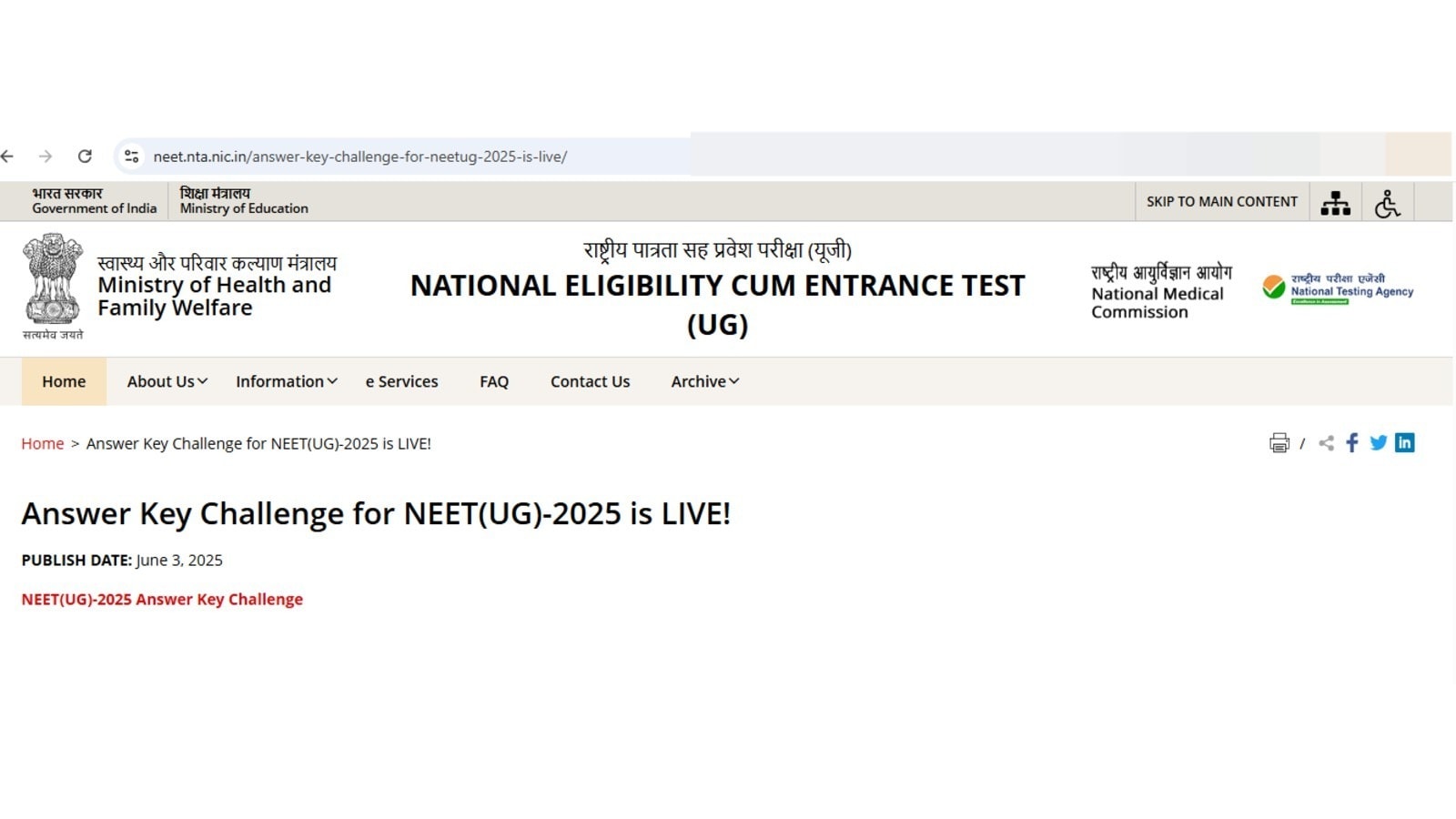Click the share icon

click(1327, 443)
